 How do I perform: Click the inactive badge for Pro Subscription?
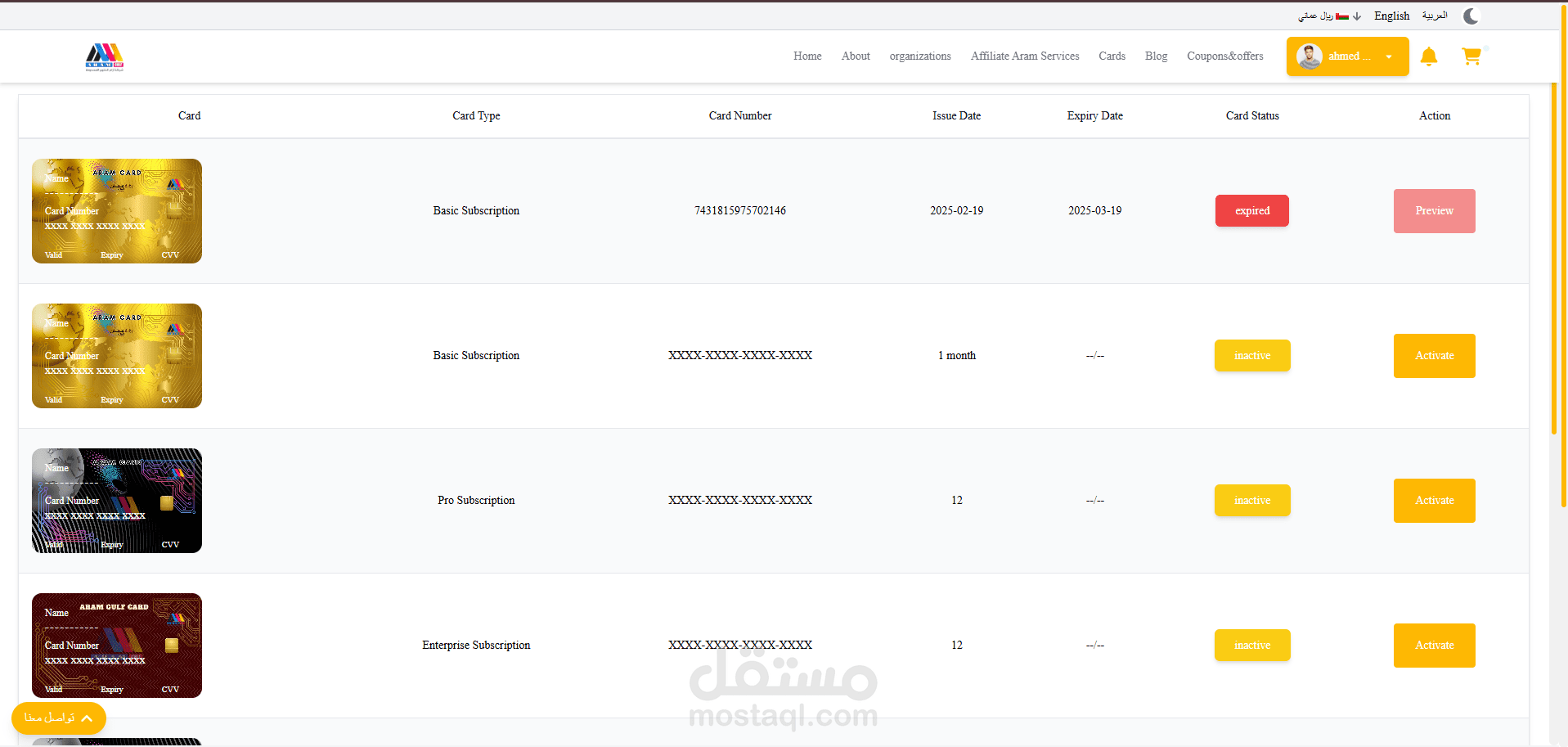tap(1252, 501)
